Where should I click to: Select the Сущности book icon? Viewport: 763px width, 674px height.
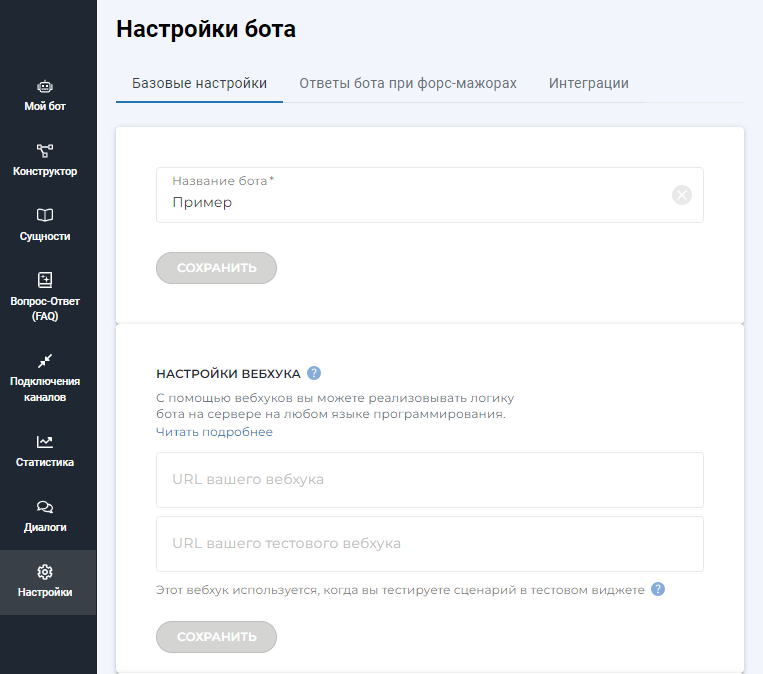pyautogui.click(x=45, y=216)
